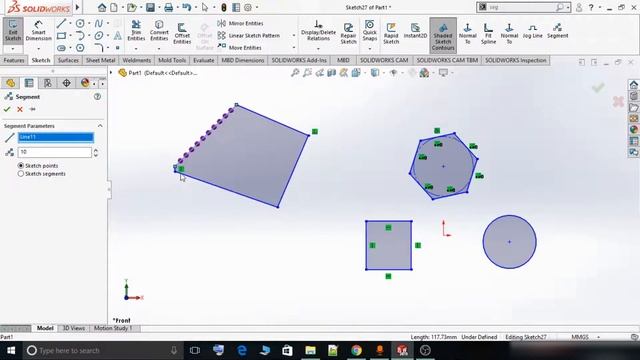
Task: Cancel Segment with red X
Action: click(20, 109)
